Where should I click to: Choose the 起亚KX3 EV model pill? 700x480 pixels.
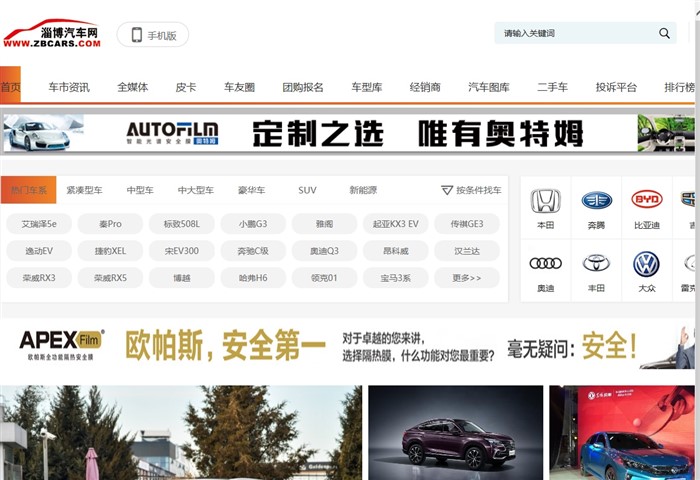click(x=396, y=224)
